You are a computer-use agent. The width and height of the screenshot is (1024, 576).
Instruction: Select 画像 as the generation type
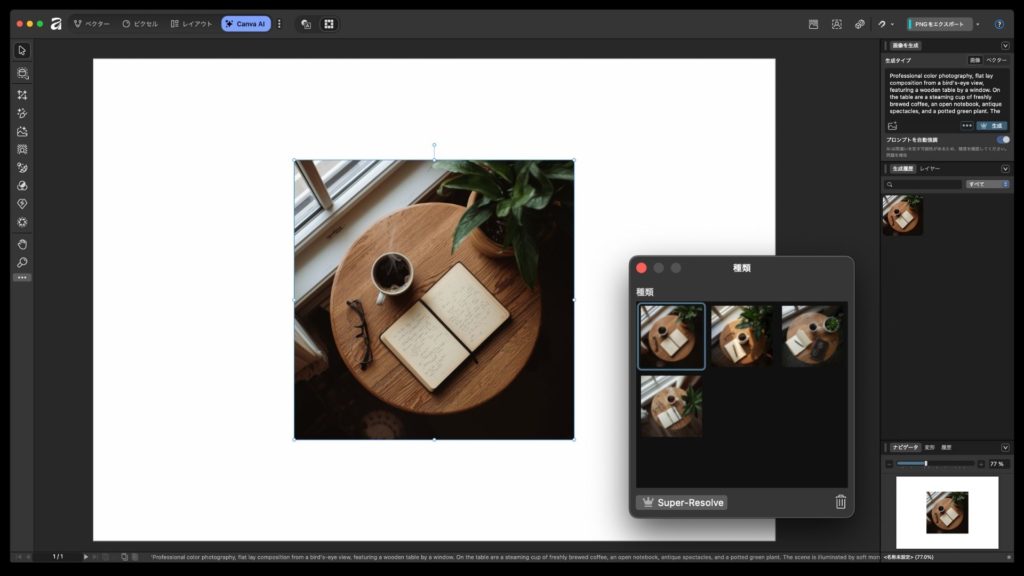point(974,60)
